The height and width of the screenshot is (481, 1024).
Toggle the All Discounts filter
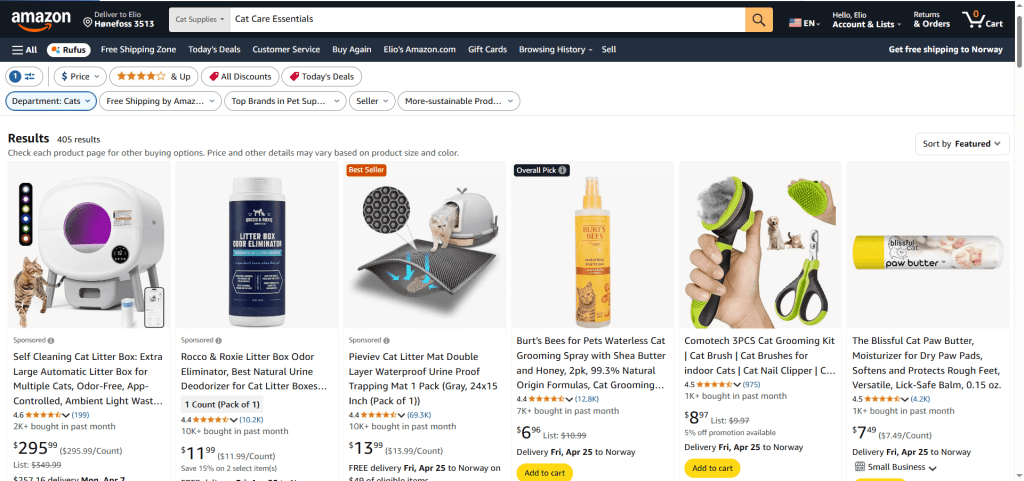pos(240,76)
